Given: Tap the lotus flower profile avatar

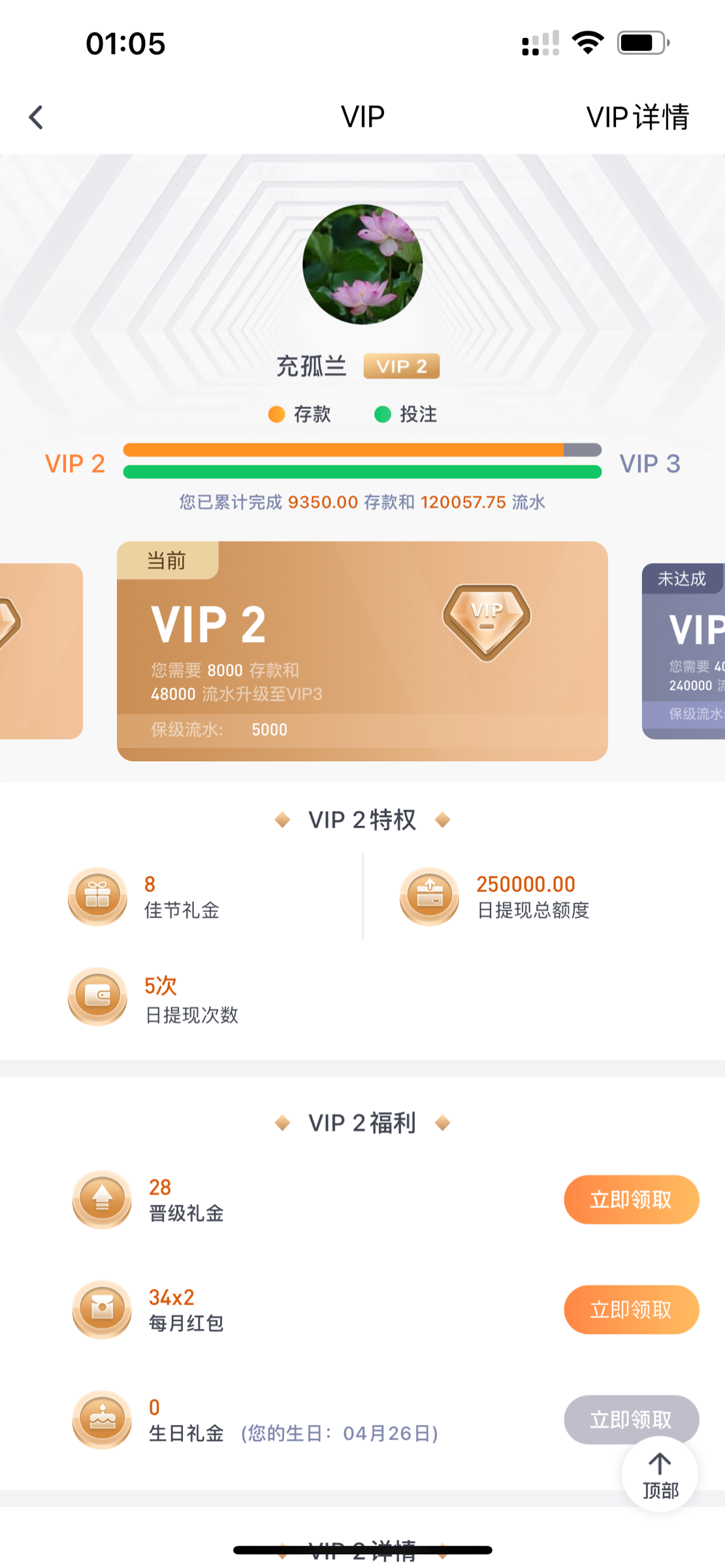Looking at the screenshot, I should point(362,265).
